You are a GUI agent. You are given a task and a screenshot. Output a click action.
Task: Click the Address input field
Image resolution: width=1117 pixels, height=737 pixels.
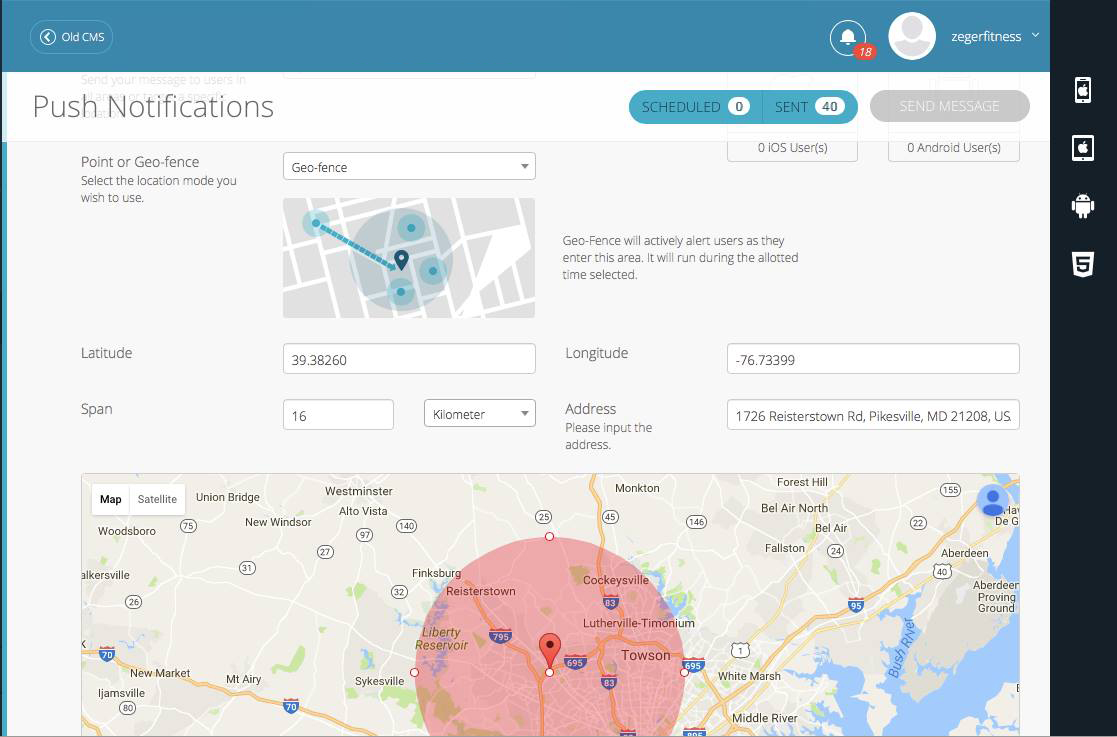(872, 415)
